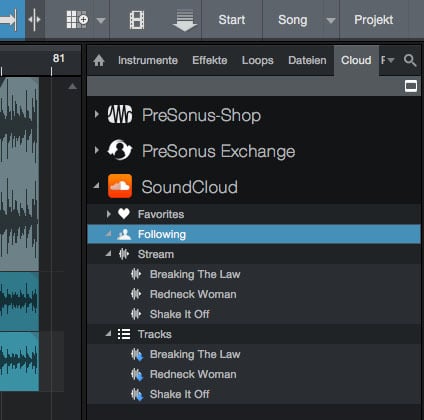This screenshot has height=420, width=424.
Task: Click the Following person icon
Action: tap(124, 234)
